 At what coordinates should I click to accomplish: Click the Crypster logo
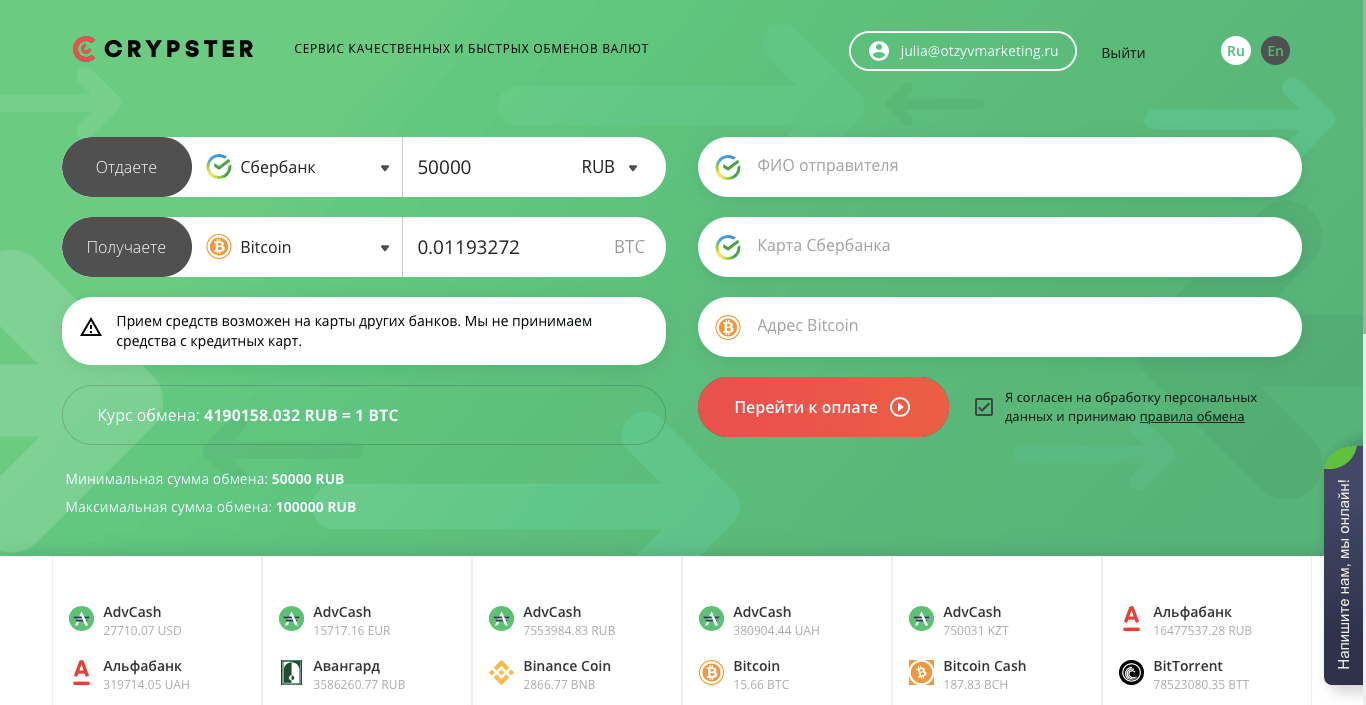[163, 48]
